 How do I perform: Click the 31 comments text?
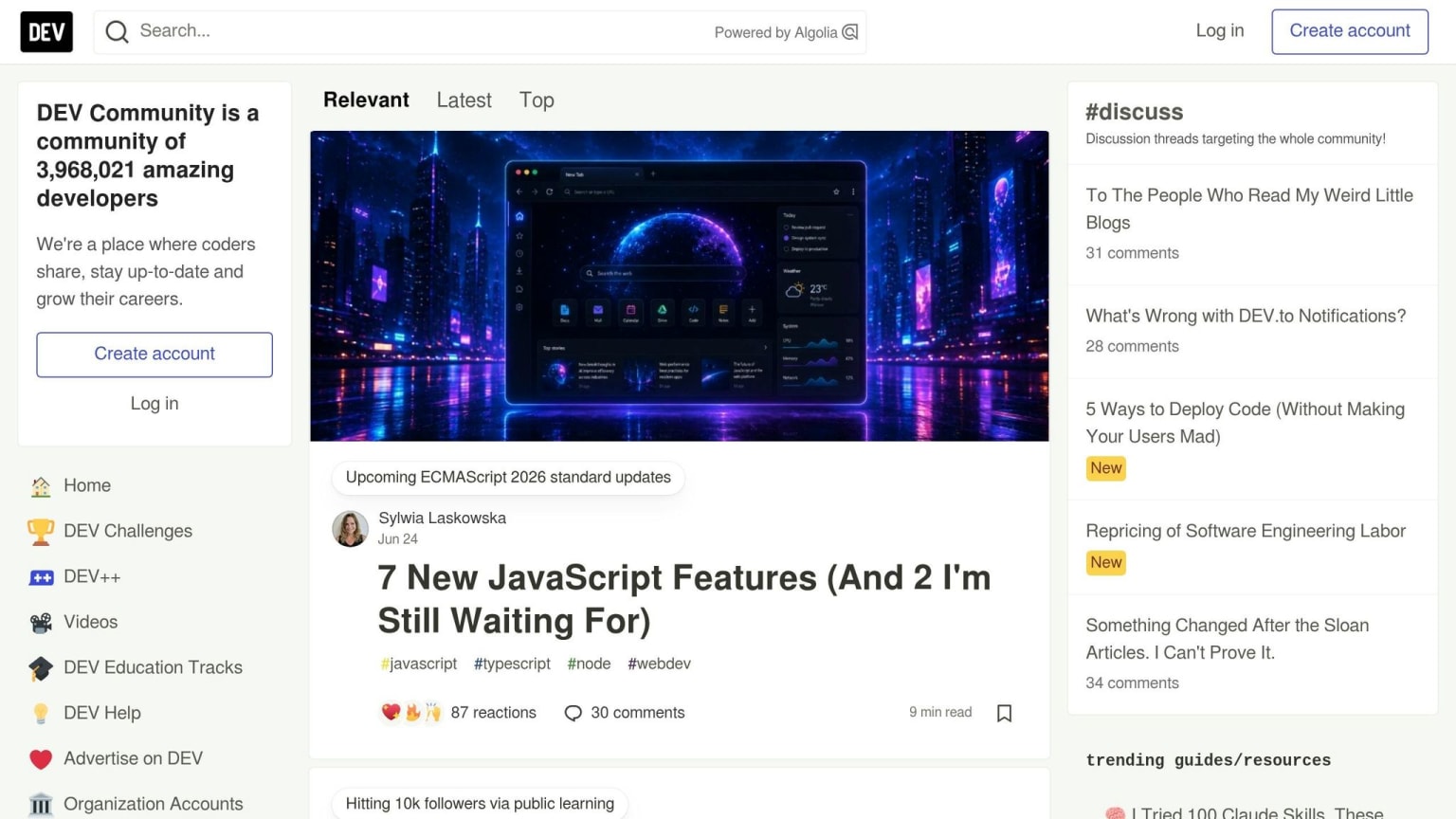pyautogui.click(x=1132, y=253)
